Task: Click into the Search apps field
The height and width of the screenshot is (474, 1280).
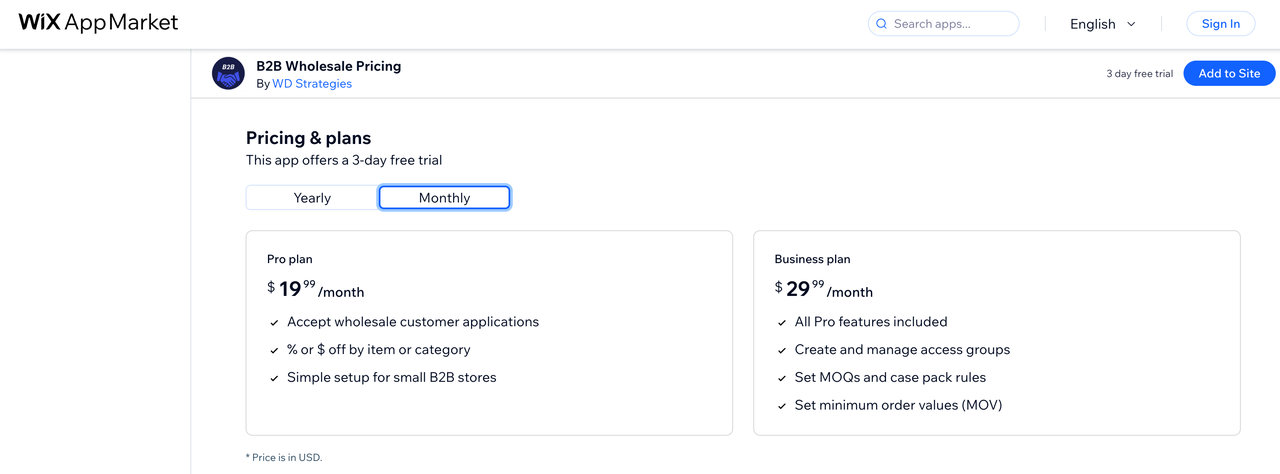Action: [950, 24]
